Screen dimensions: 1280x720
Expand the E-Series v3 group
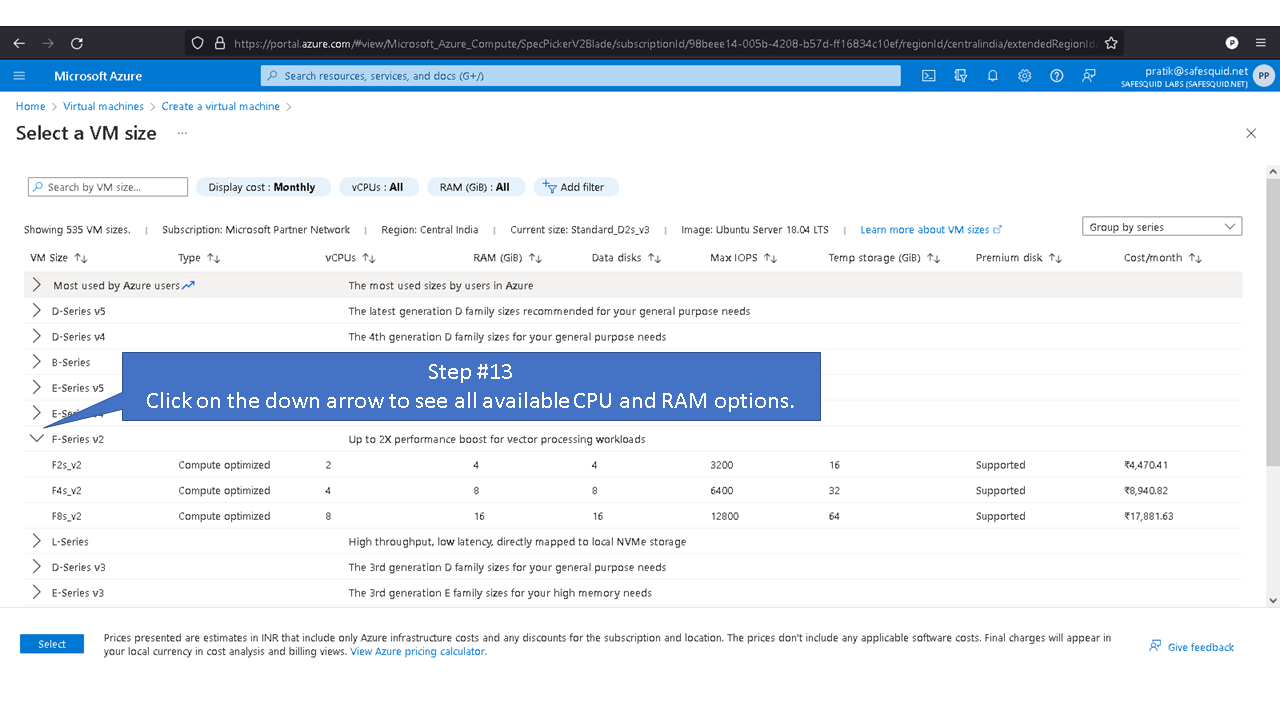click(37, 592)
